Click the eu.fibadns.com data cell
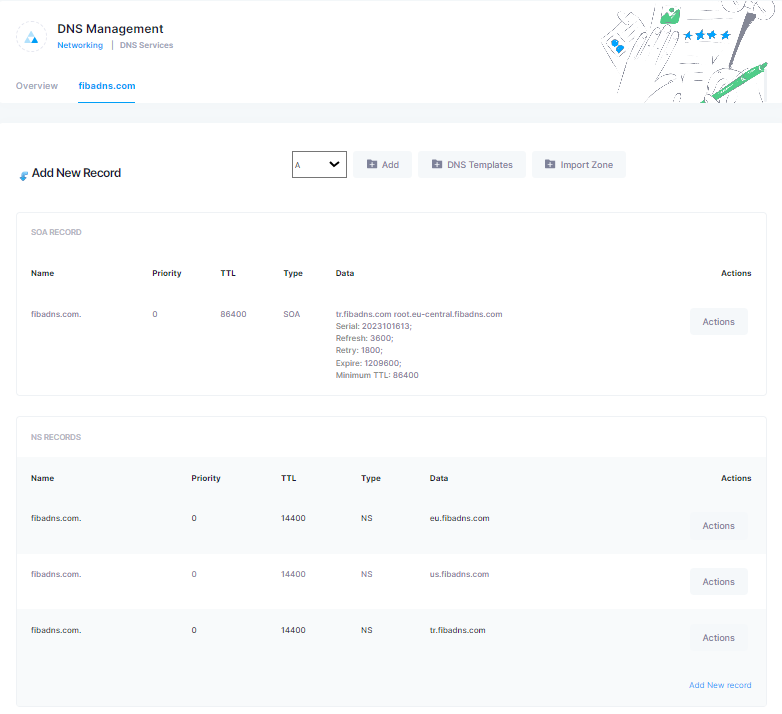 [459, 518]
